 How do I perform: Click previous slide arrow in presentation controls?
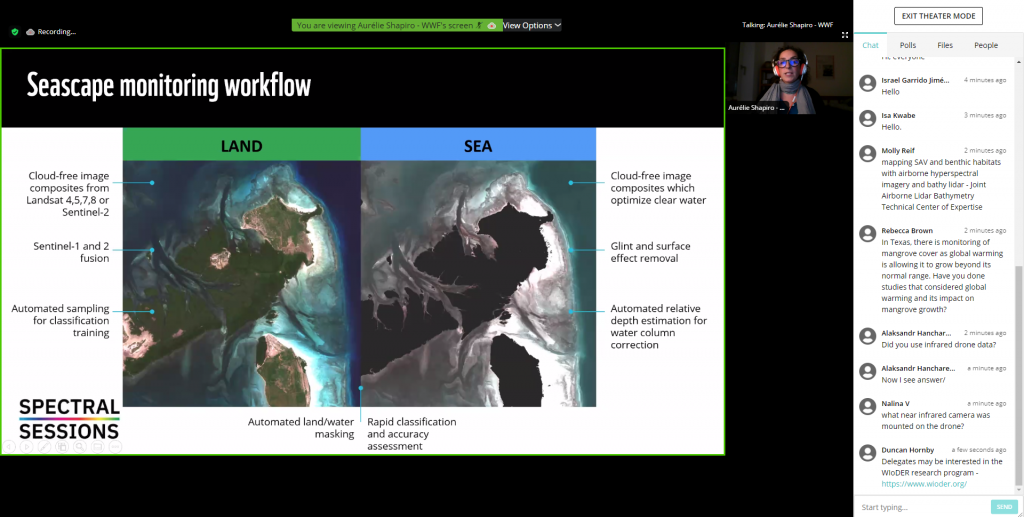pyautogui.click(x=10, y=447)
